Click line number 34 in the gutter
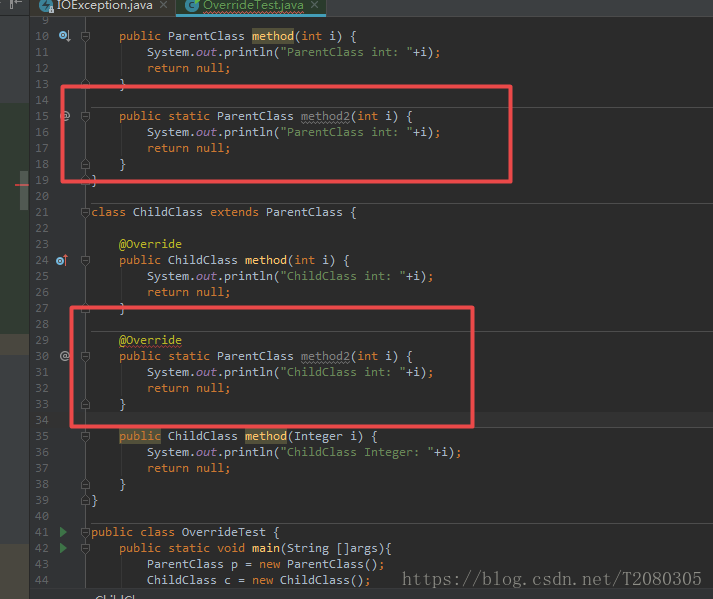Screen dimensions: 713x599 pyautogui.click(x=42, y=420)
